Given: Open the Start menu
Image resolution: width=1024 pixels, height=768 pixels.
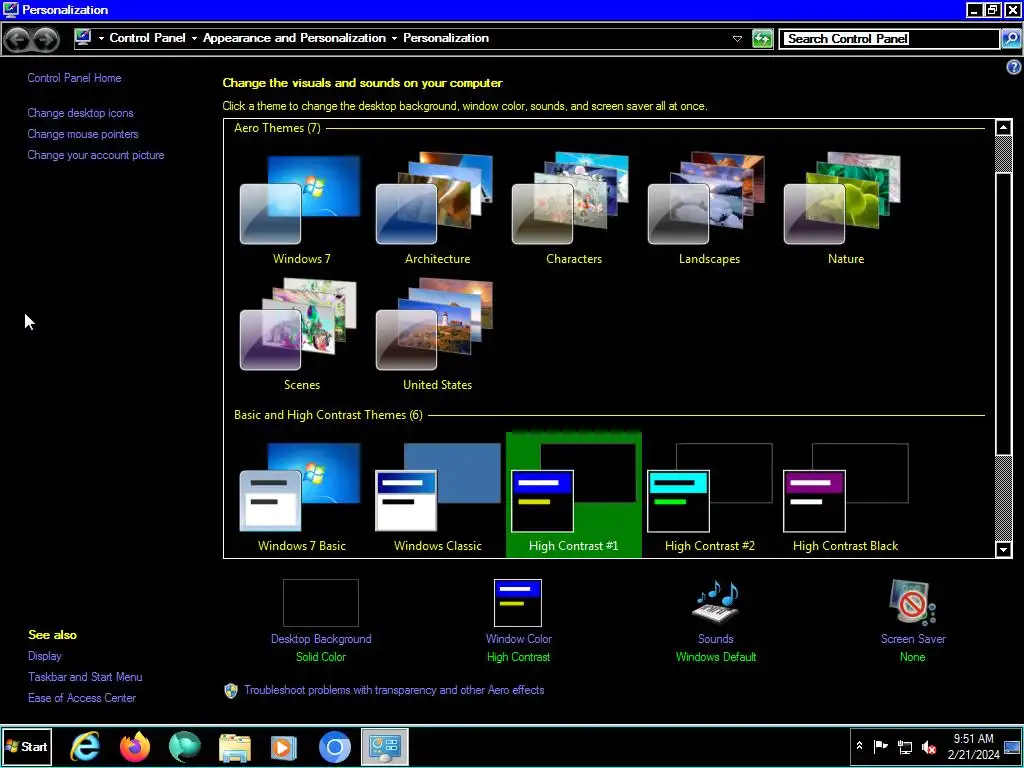Looking at the screenshot, I should tap(27, 746).
